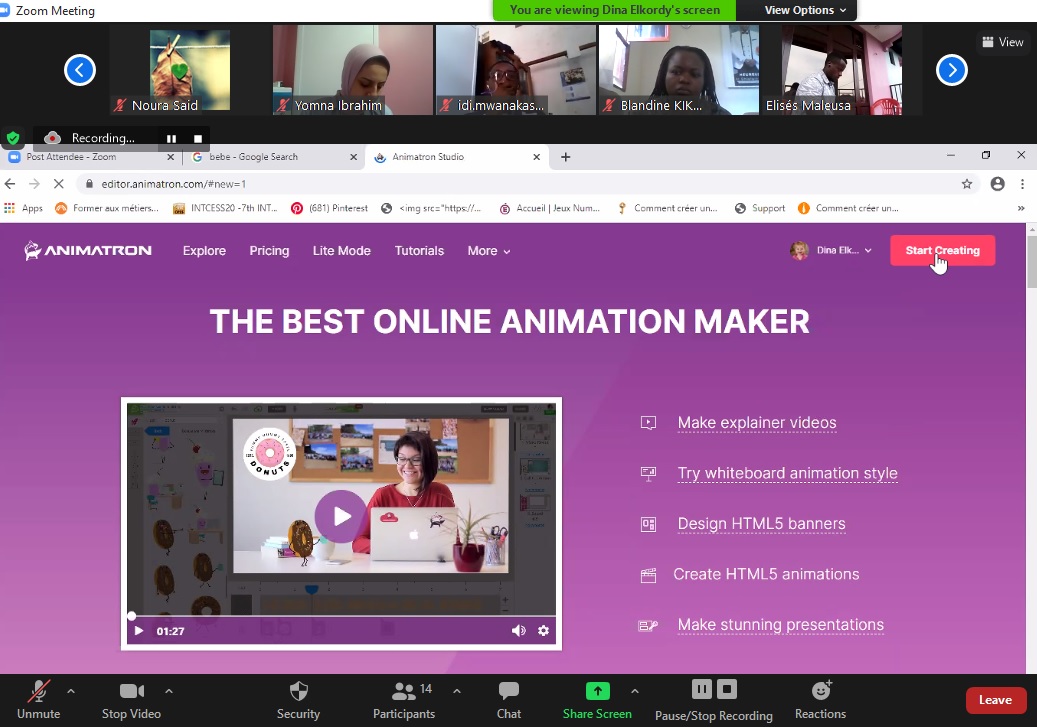Open the Zoom Chat panel
The image size is (1037, 727).
pyautogui.click(x=508, y=692)
